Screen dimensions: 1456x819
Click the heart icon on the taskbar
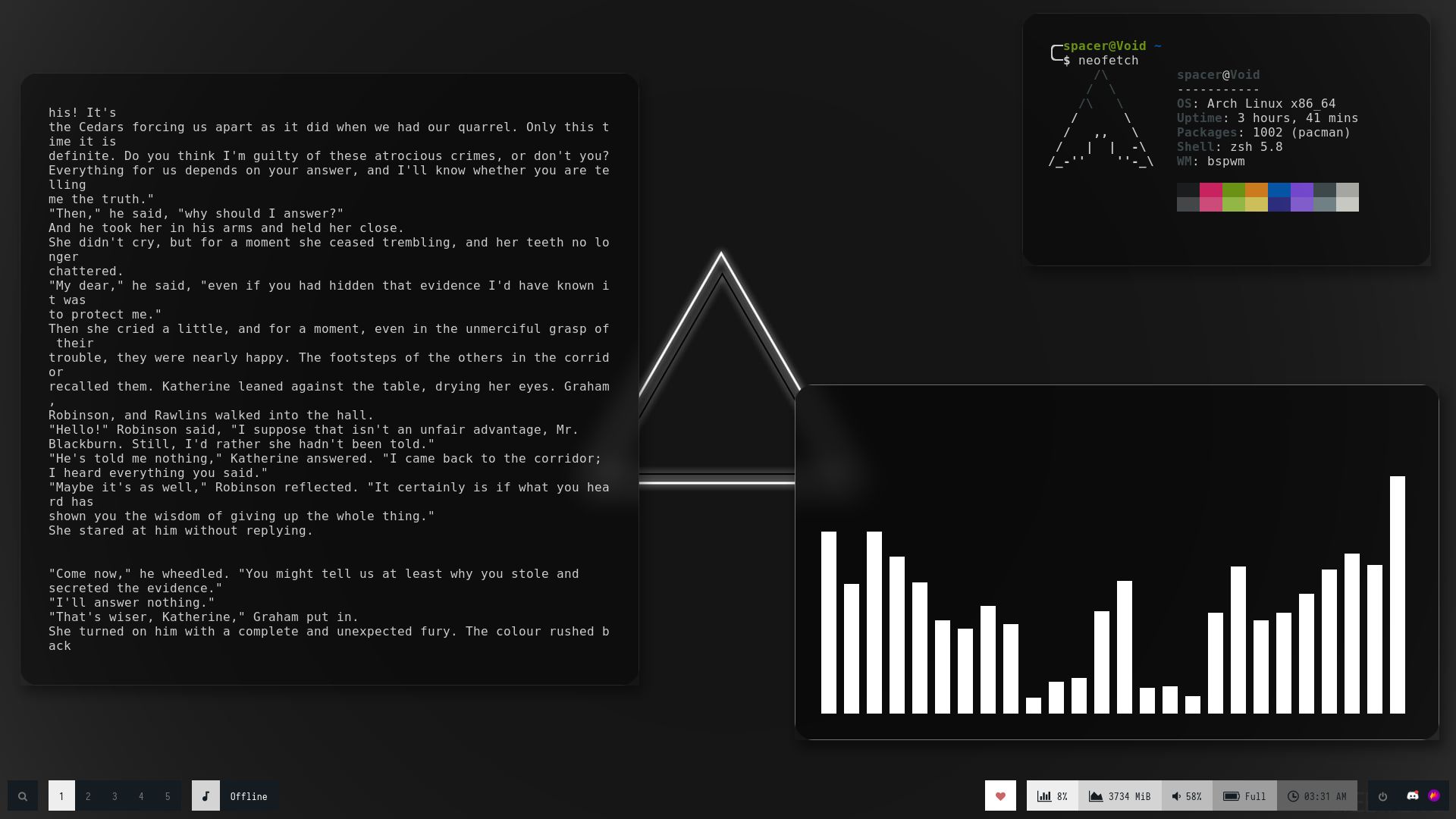(x=1001, y=796)
